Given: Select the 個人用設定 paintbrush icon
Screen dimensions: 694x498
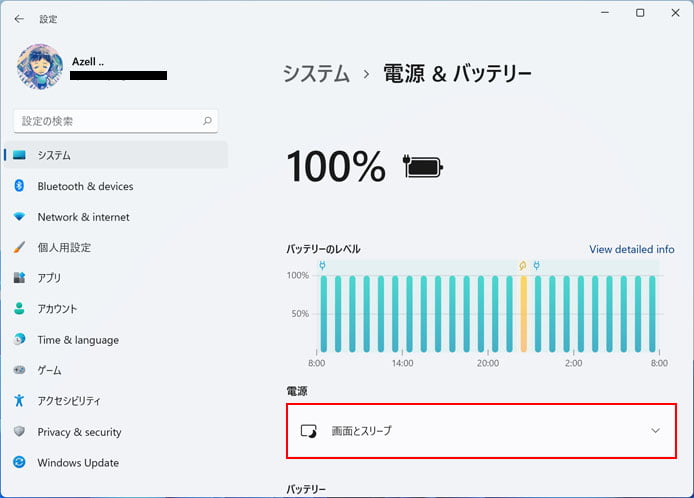Looking at the screenshot, I should click(x=19, y=247).
